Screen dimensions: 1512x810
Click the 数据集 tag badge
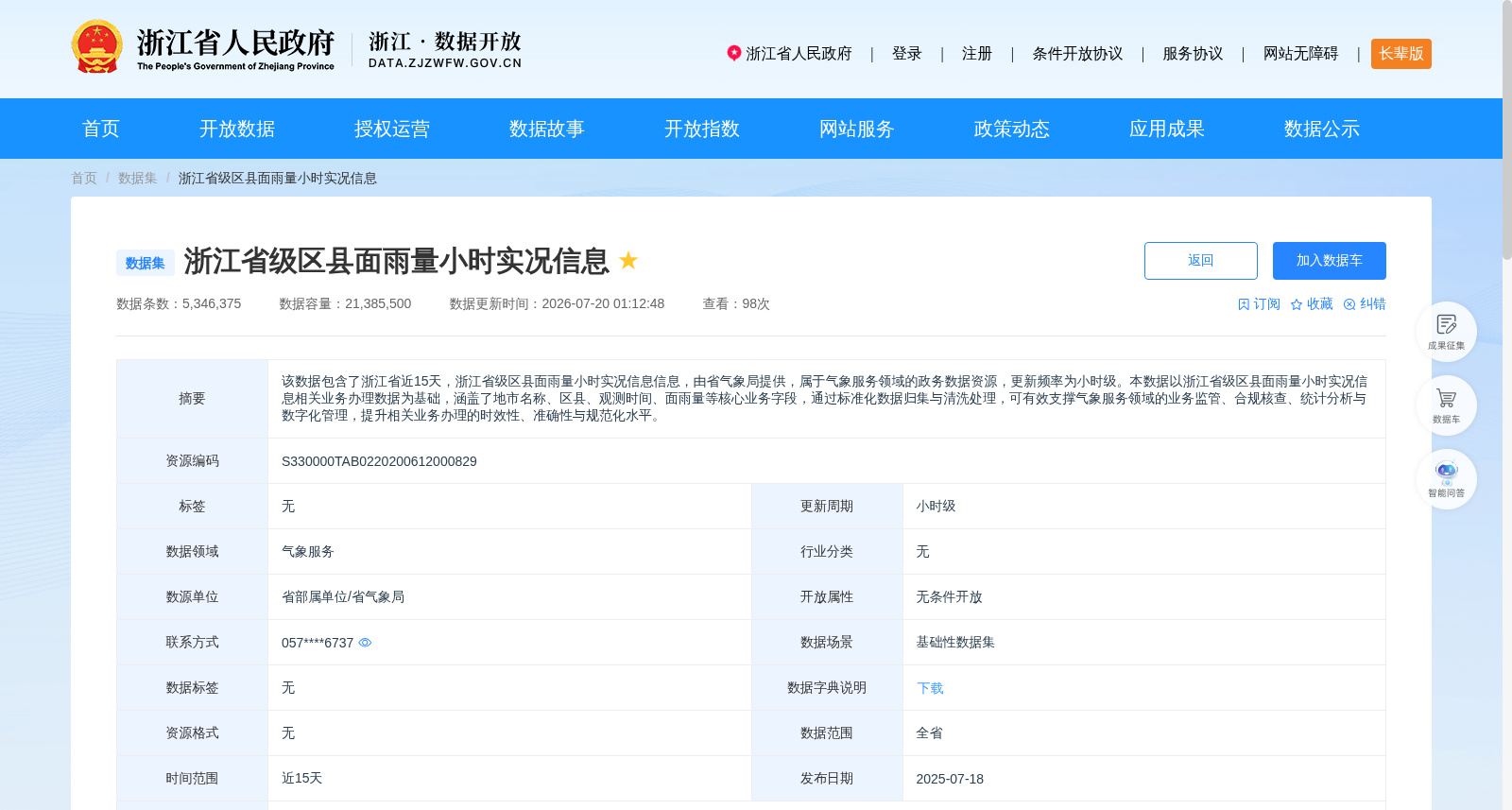coord(146,263)
